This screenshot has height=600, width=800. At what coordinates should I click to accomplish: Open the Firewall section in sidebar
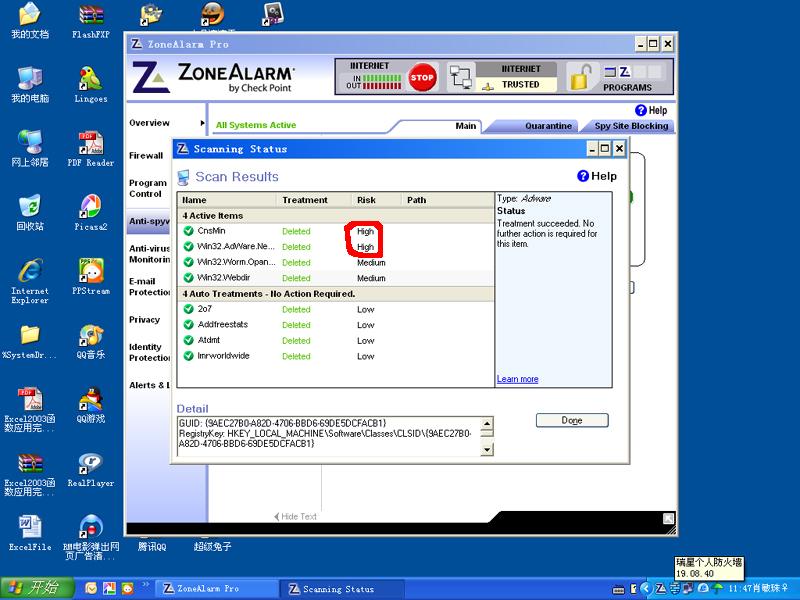[146, 155]
